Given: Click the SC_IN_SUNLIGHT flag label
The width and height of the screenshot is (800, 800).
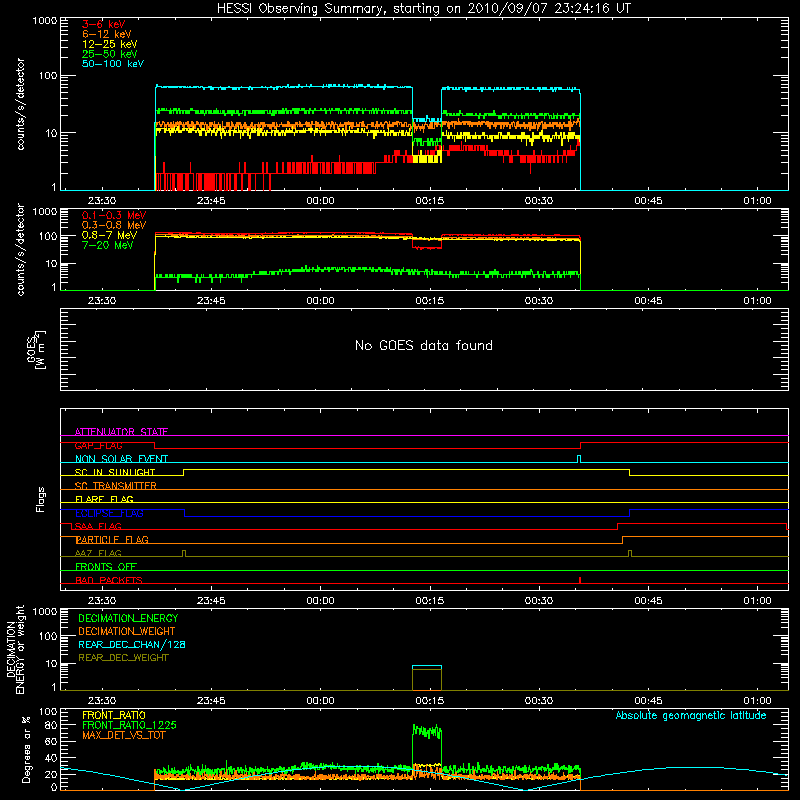Looking at the screenshot, I should tap(115, 472).
